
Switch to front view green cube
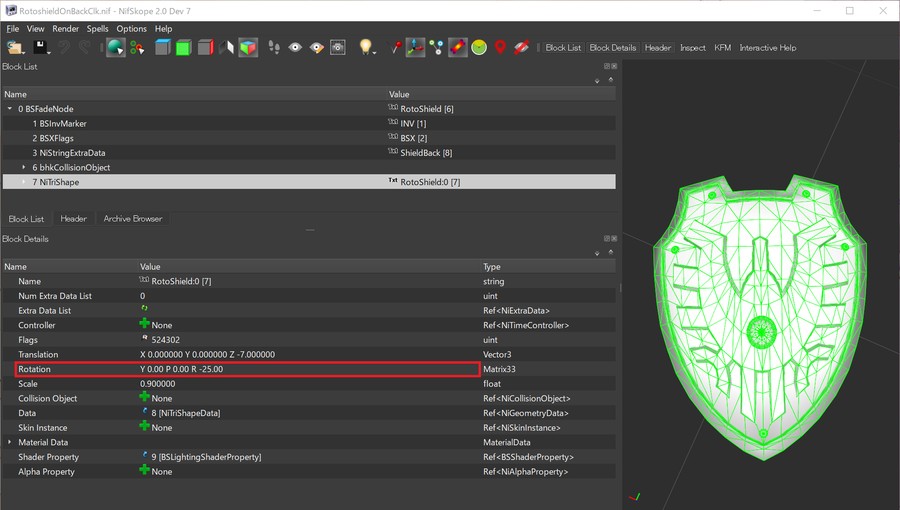click(x=184, y=47)
